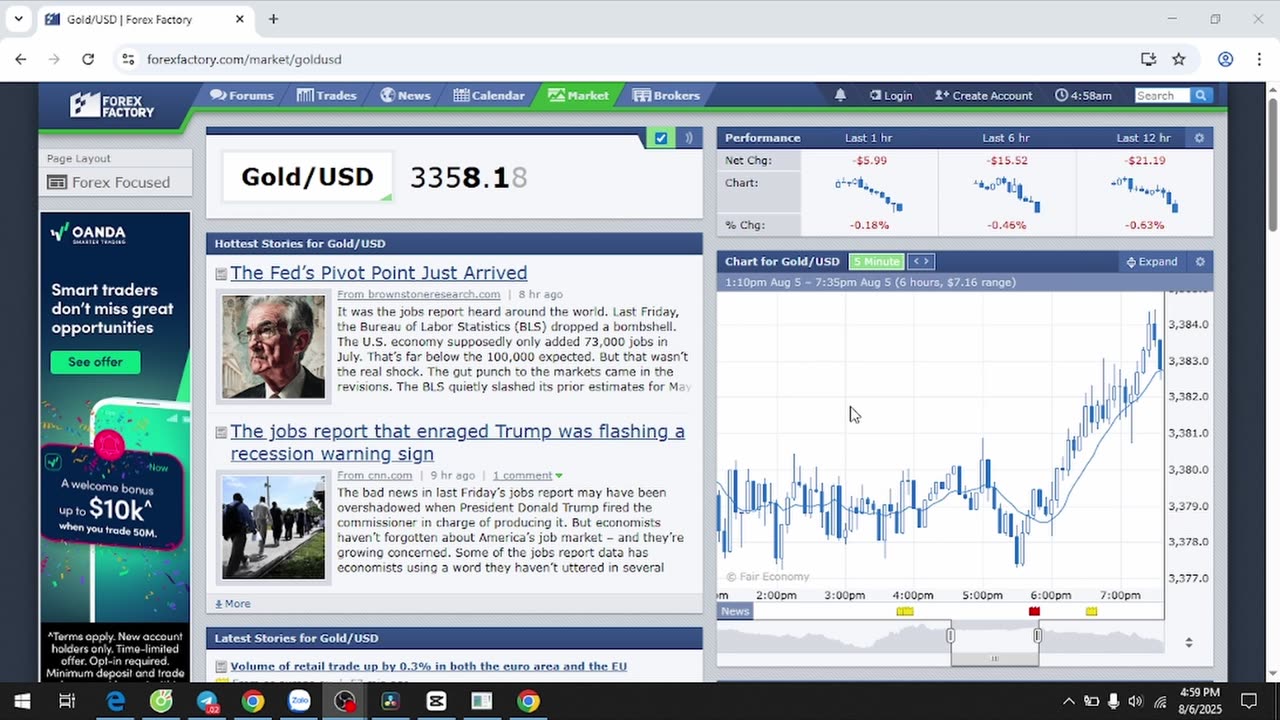Viewport: 1280px width, 720px height.
Task: Open the 4:58am time settings
Action: pyautogui.click(x=1083, y=95)
